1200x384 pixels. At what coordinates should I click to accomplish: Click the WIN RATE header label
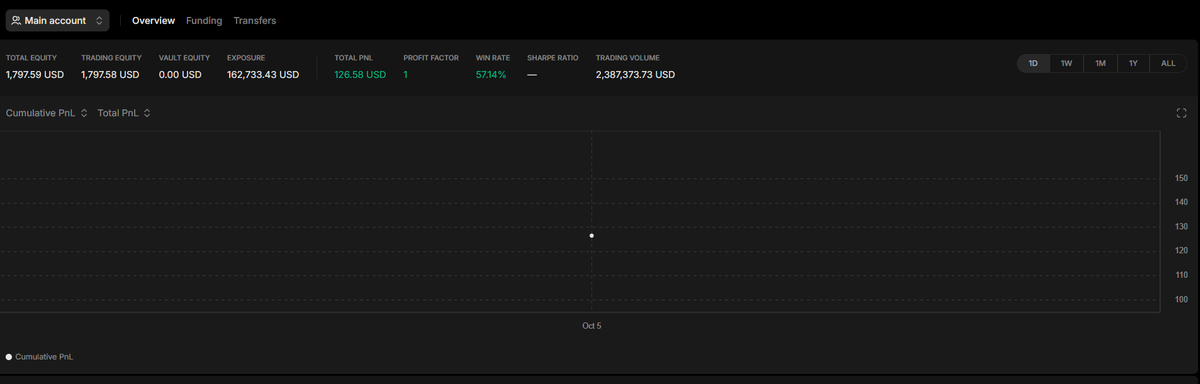point(493,58)
